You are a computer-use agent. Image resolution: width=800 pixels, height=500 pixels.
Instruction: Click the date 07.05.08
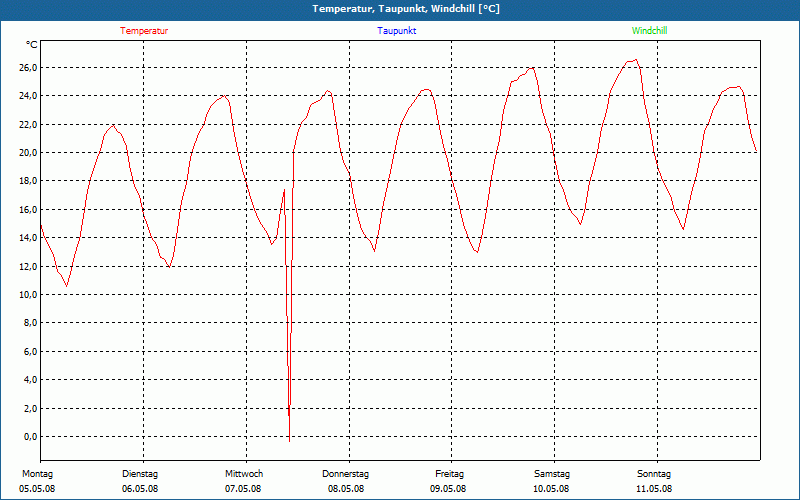[243, 489]
